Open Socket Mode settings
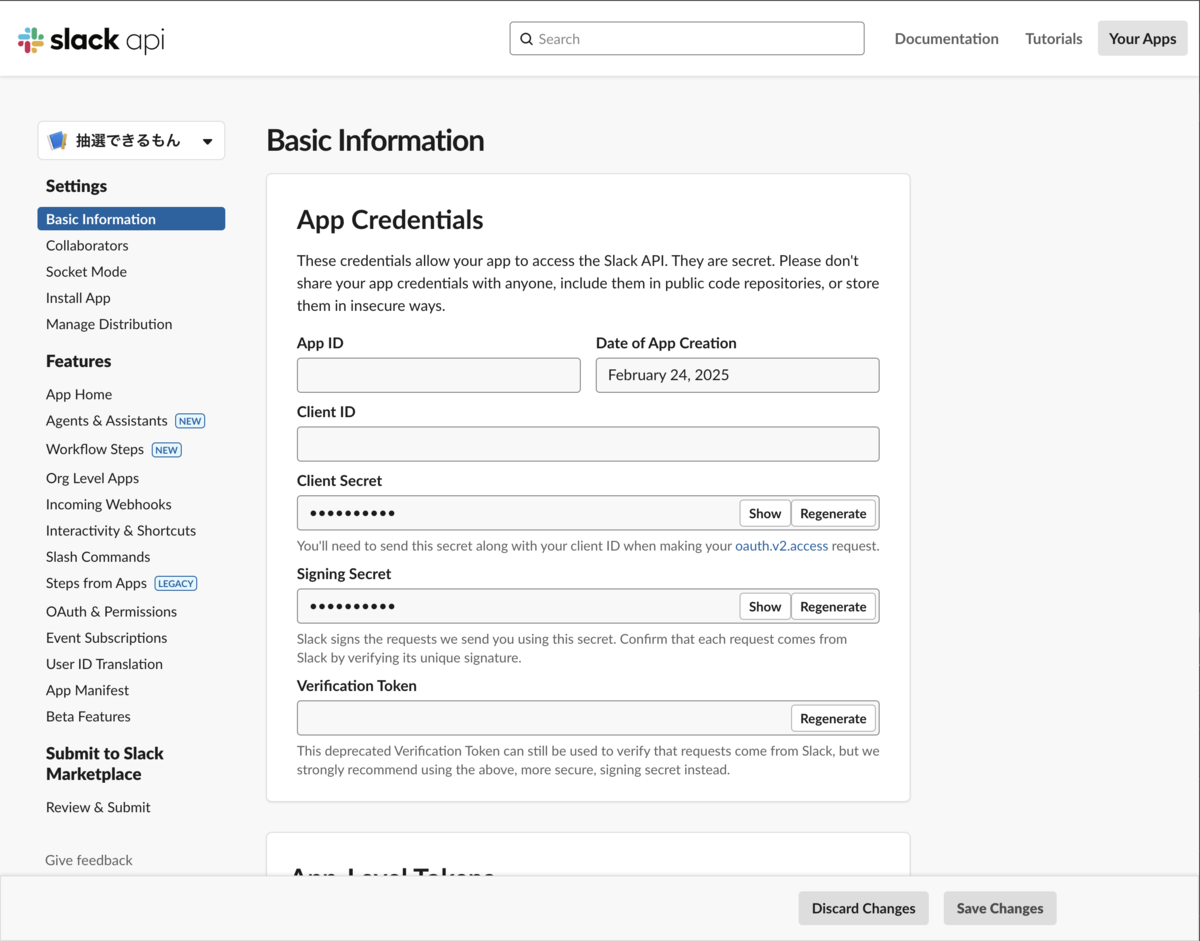This screenshot has width=1200, height=941. pyautogui.click(x=86, y=271)
